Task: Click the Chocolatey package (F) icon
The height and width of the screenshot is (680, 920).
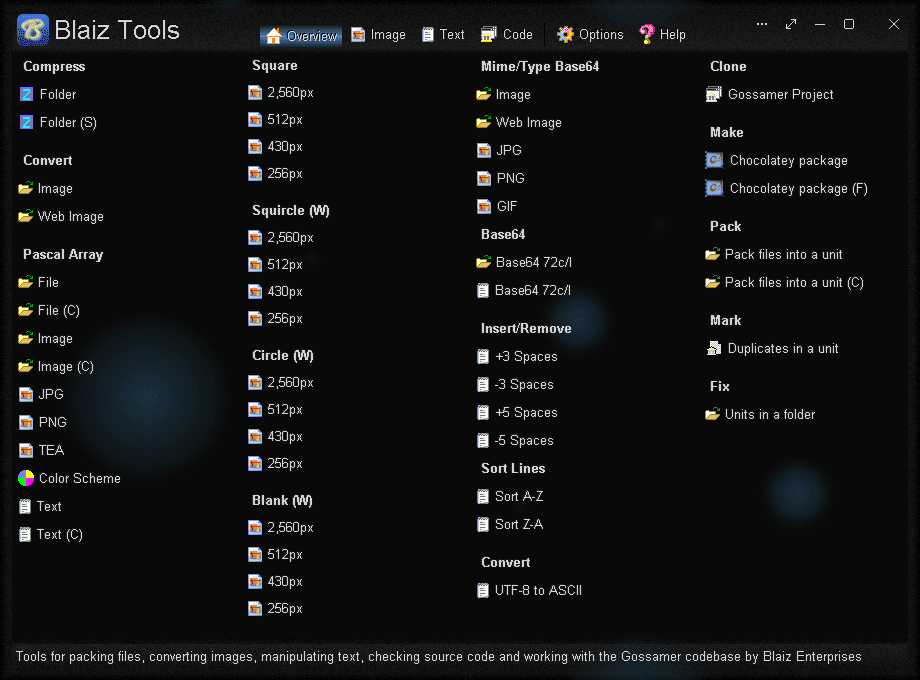Action: click(714, 188)
